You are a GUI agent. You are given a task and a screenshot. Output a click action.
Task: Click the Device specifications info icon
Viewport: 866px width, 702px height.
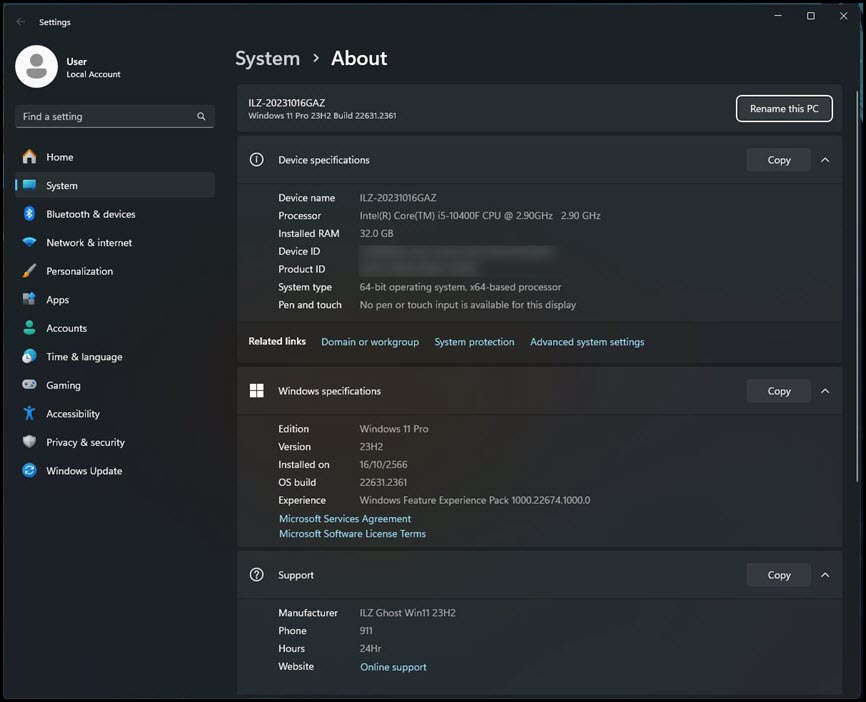(x=256, y=160)
